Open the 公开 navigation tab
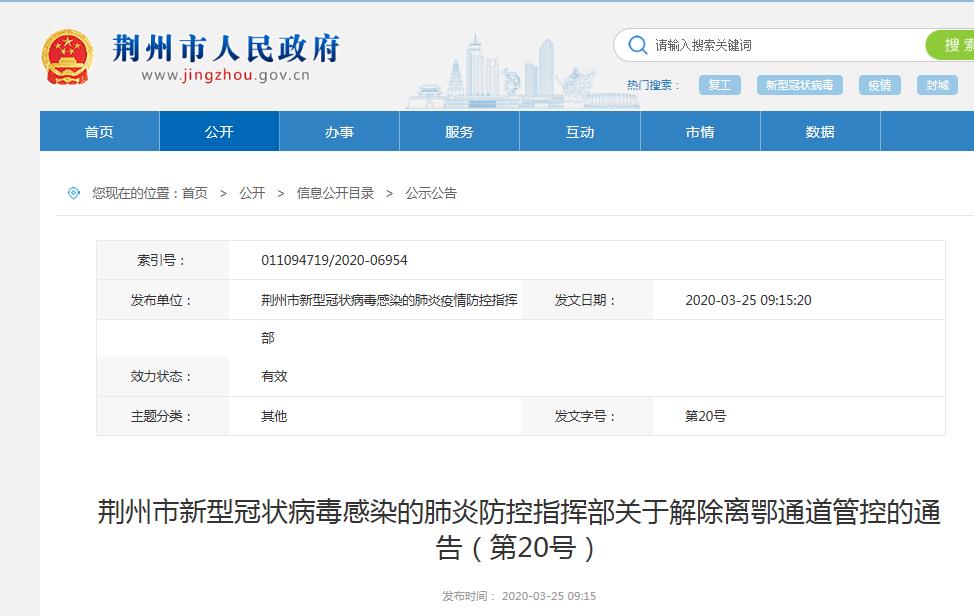 [x=219, y=132]
